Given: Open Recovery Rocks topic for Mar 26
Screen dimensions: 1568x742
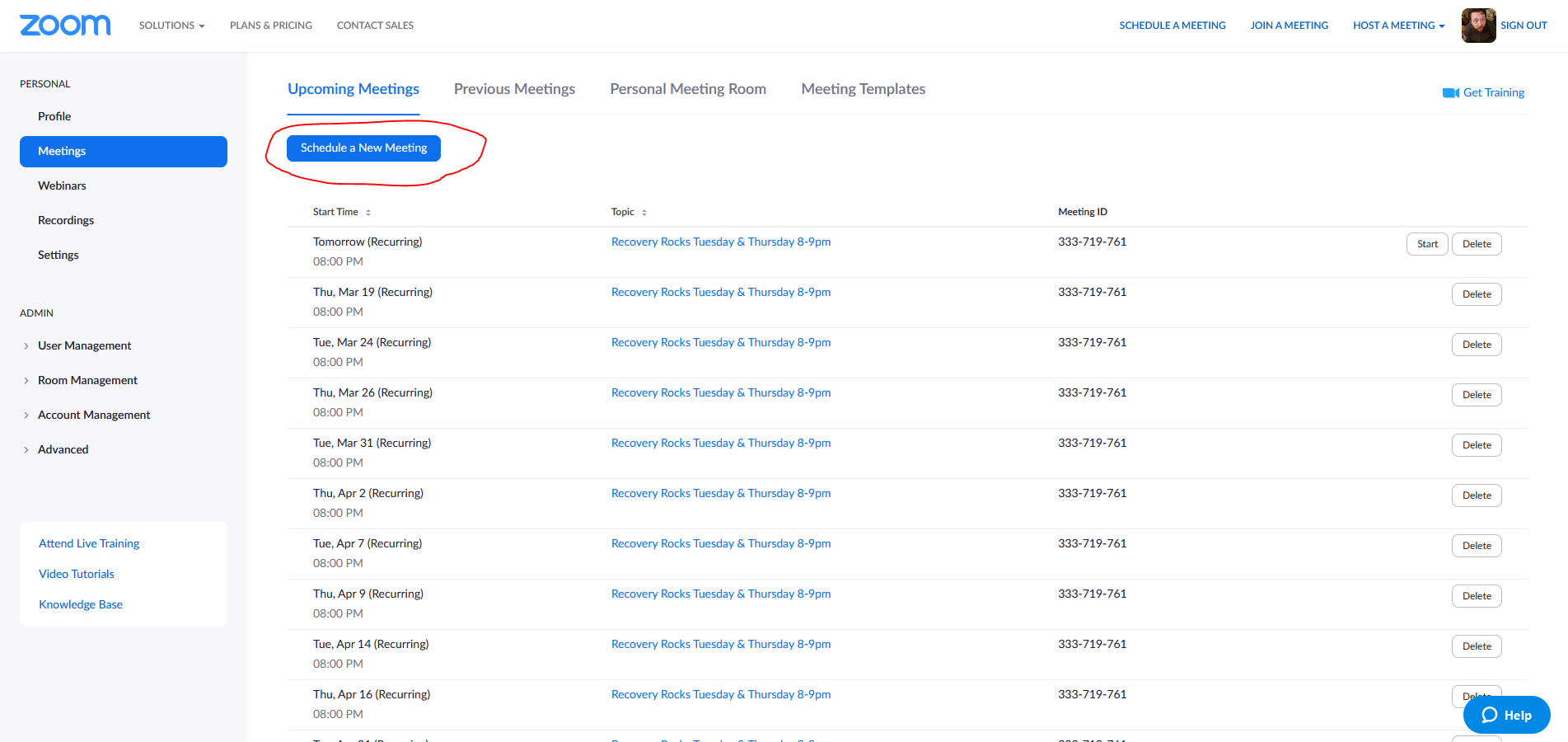Looking at the screenshot, I should (x=721, y=392).
